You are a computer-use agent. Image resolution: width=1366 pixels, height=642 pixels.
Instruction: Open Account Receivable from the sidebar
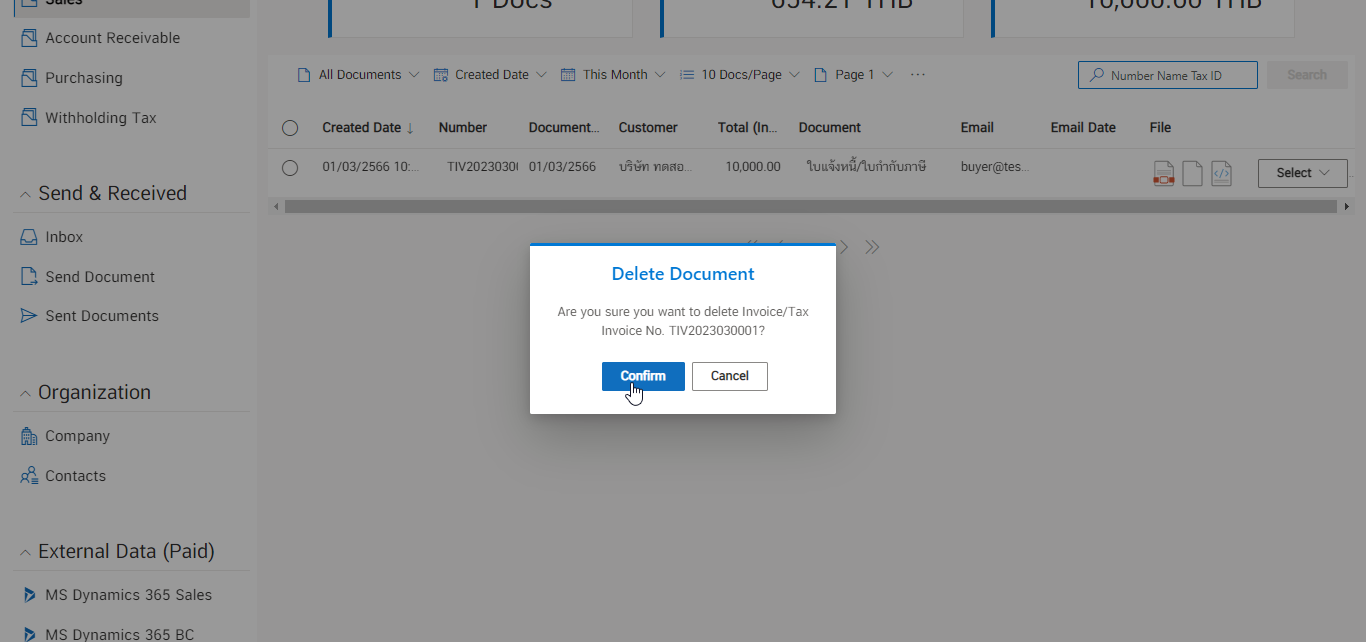click(110, 37)
